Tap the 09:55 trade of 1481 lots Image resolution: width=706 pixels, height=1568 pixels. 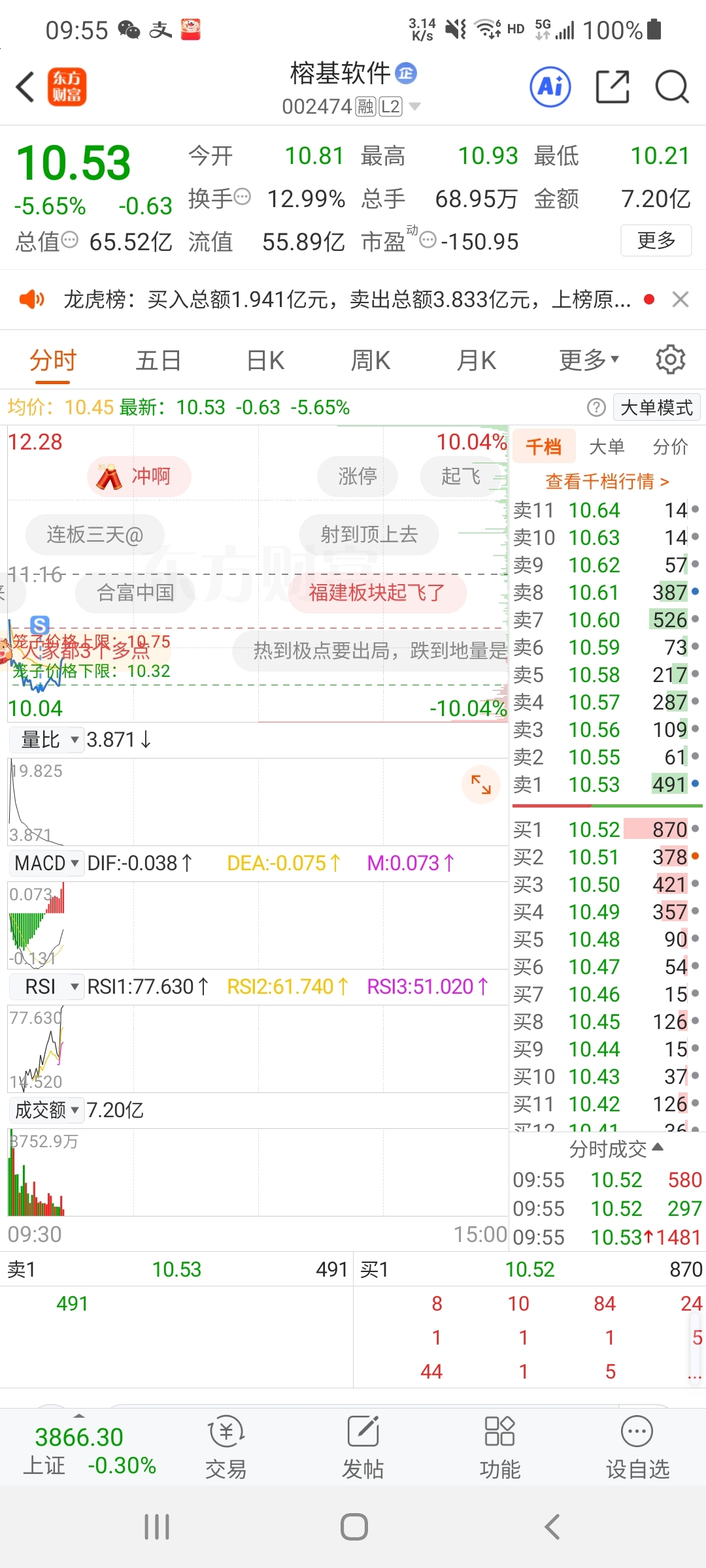pos(607,1237)
